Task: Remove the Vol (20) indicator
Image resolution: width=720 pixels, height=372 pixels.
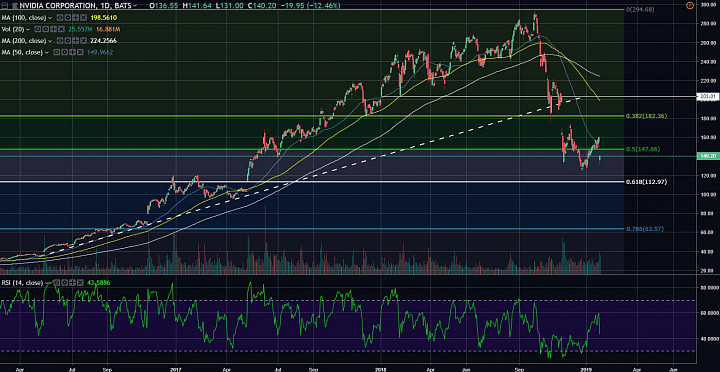Action: [61, 29]
